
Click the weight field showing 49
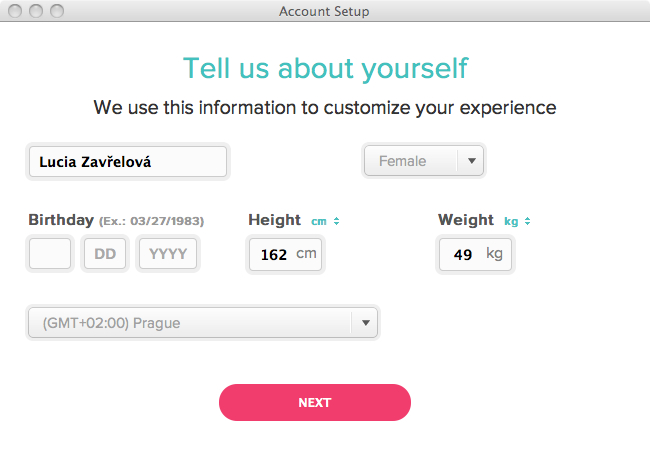(x=475, y=254)
